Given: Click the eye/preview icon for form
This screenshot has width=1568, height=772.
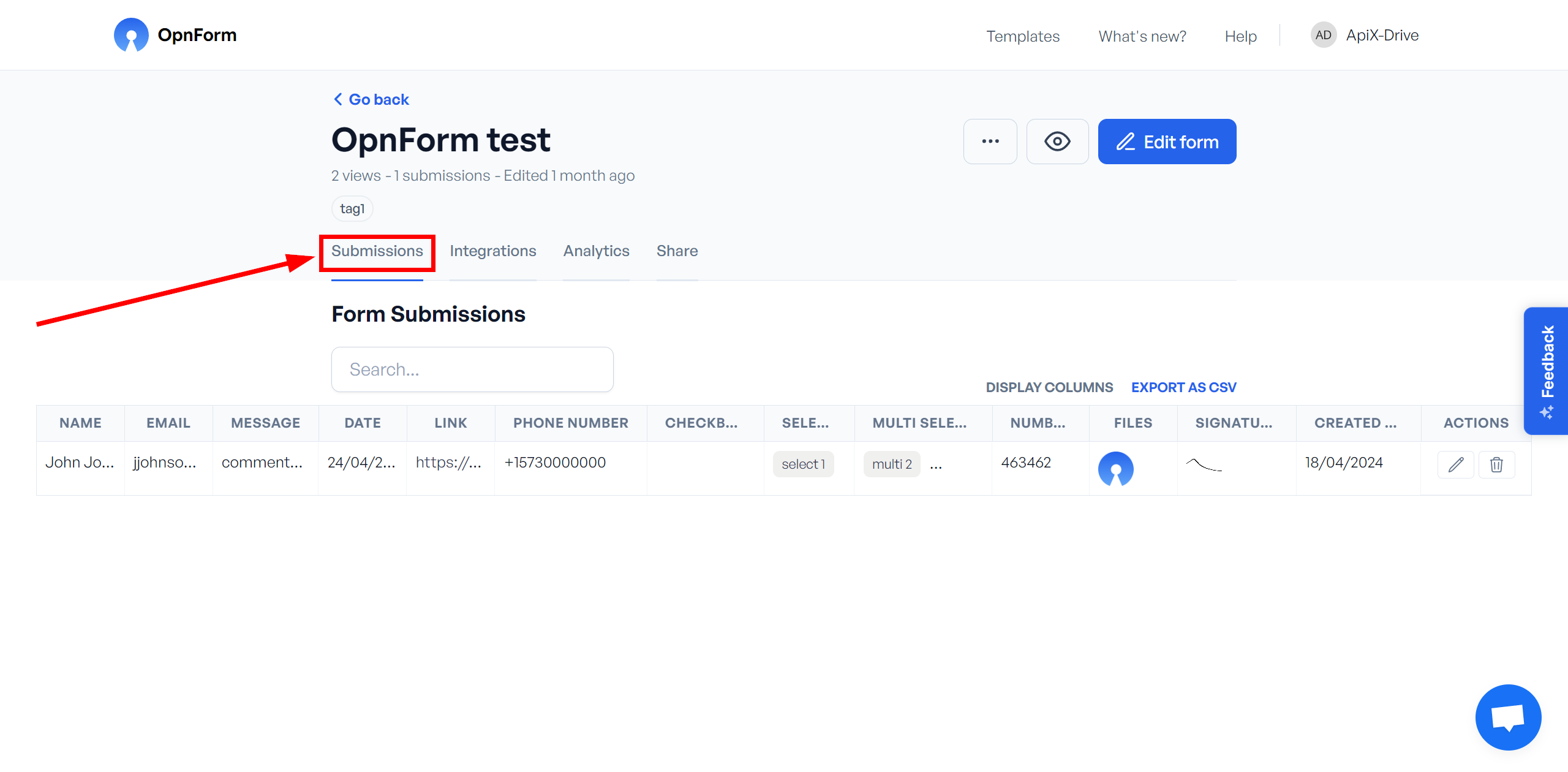Looking at the screenshot, I should [x=1057, y=141].
